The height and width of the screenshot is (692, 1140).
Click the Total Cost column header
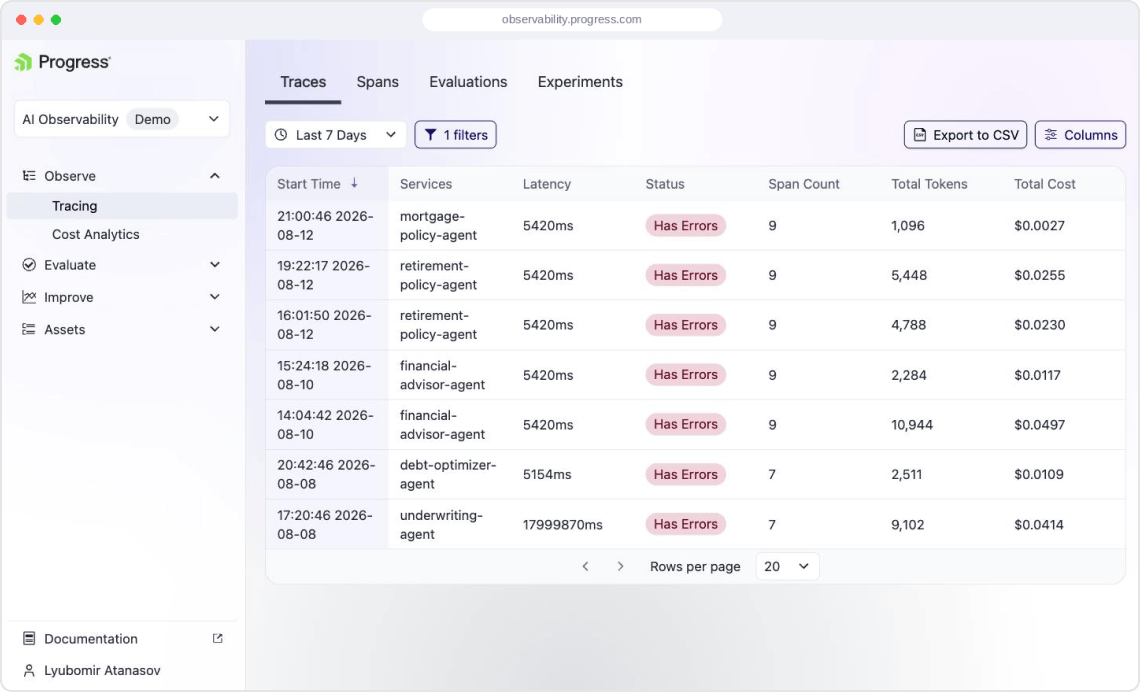tap(1045, 184)
